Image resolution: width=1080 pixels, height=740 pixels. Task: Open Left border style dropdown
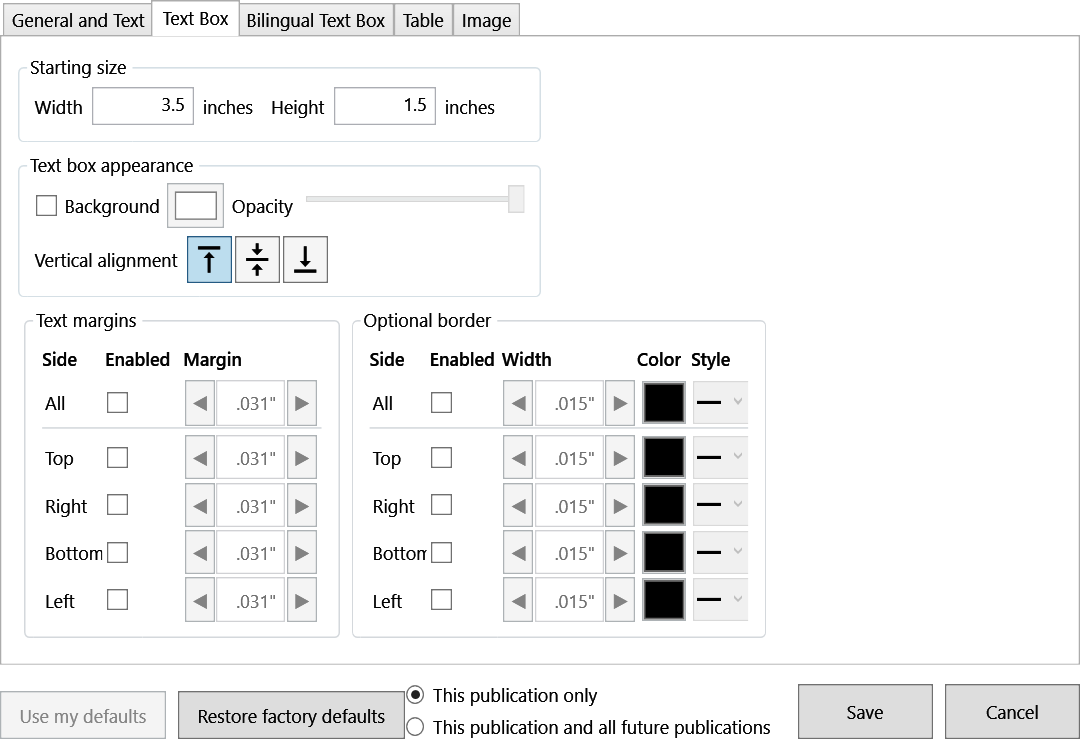[x=720, y=599]
